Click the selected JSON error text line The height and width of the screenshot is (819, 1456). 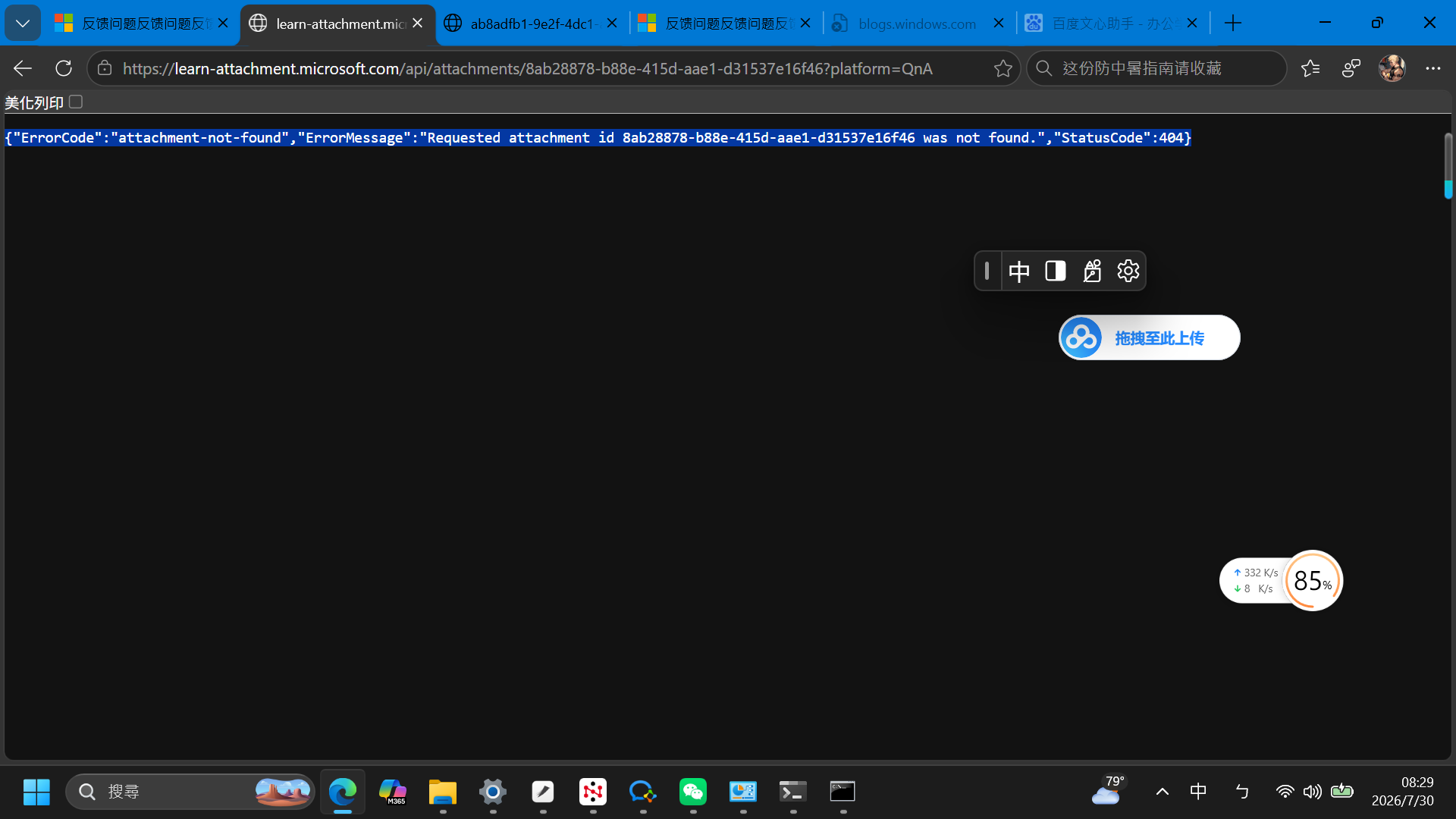[x=598, y=137]
